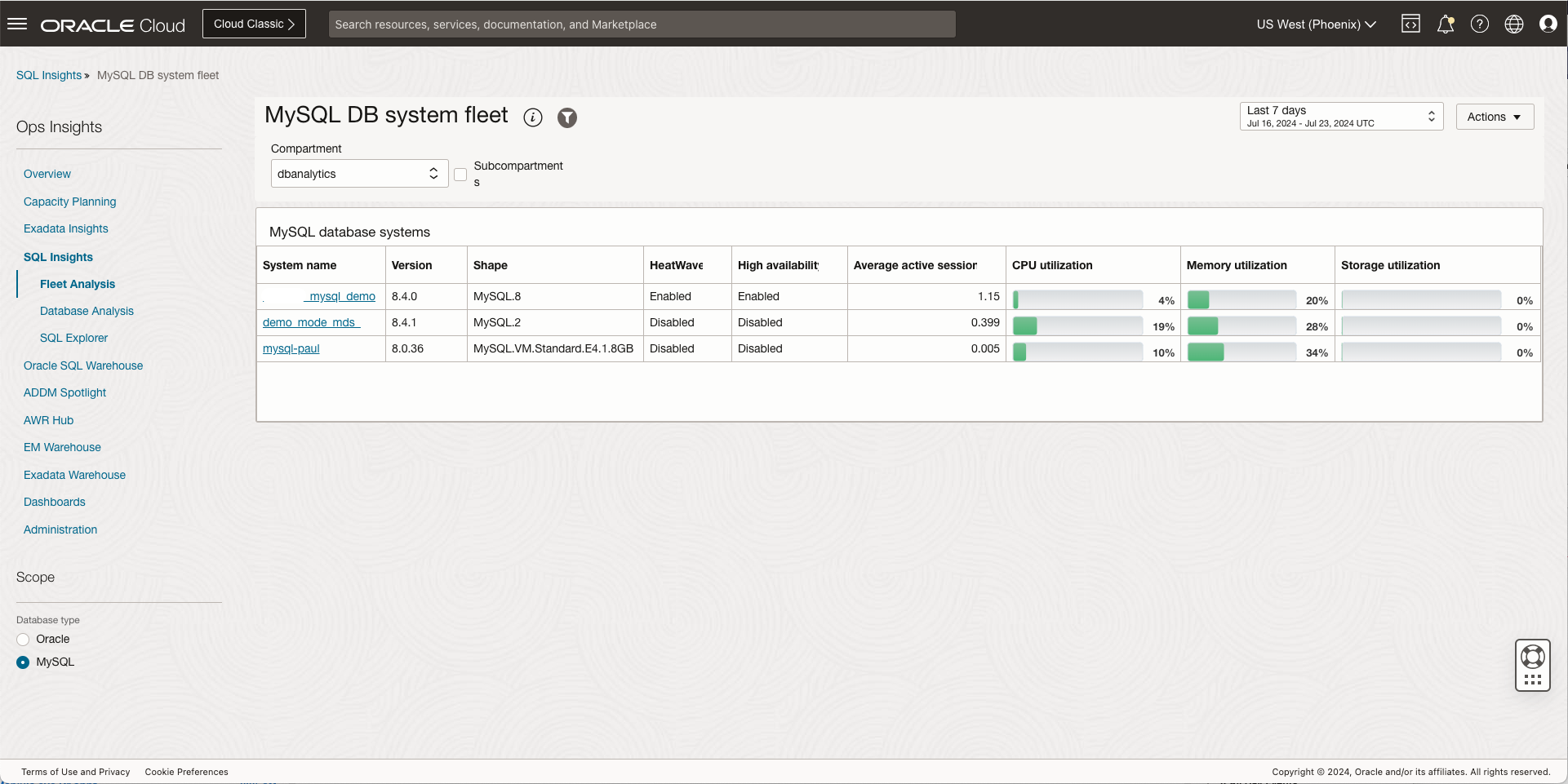
Task: Go to Capacity Planning in sidebar
Action: click(69, 202)
